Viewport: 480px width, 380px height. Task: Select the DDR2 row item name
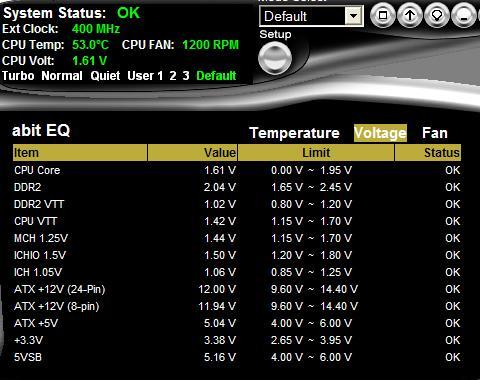[x=28, y=187]
